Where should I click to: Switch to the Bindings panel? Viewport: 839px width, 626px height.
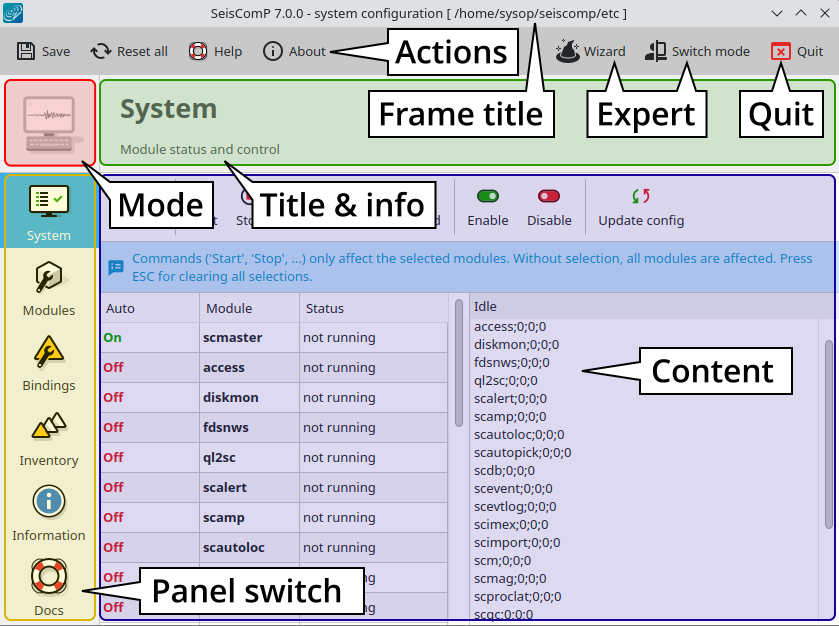(49, 364)
